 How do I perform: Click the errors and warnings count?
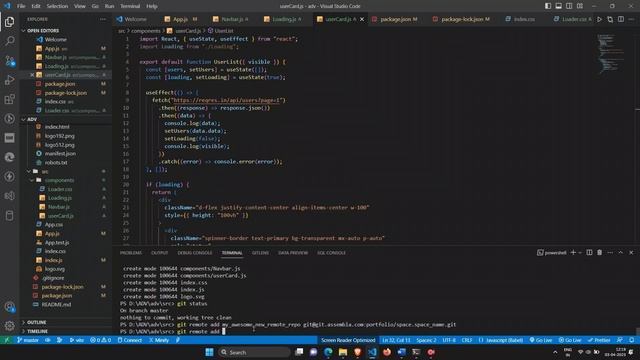[x=100, y=340]
